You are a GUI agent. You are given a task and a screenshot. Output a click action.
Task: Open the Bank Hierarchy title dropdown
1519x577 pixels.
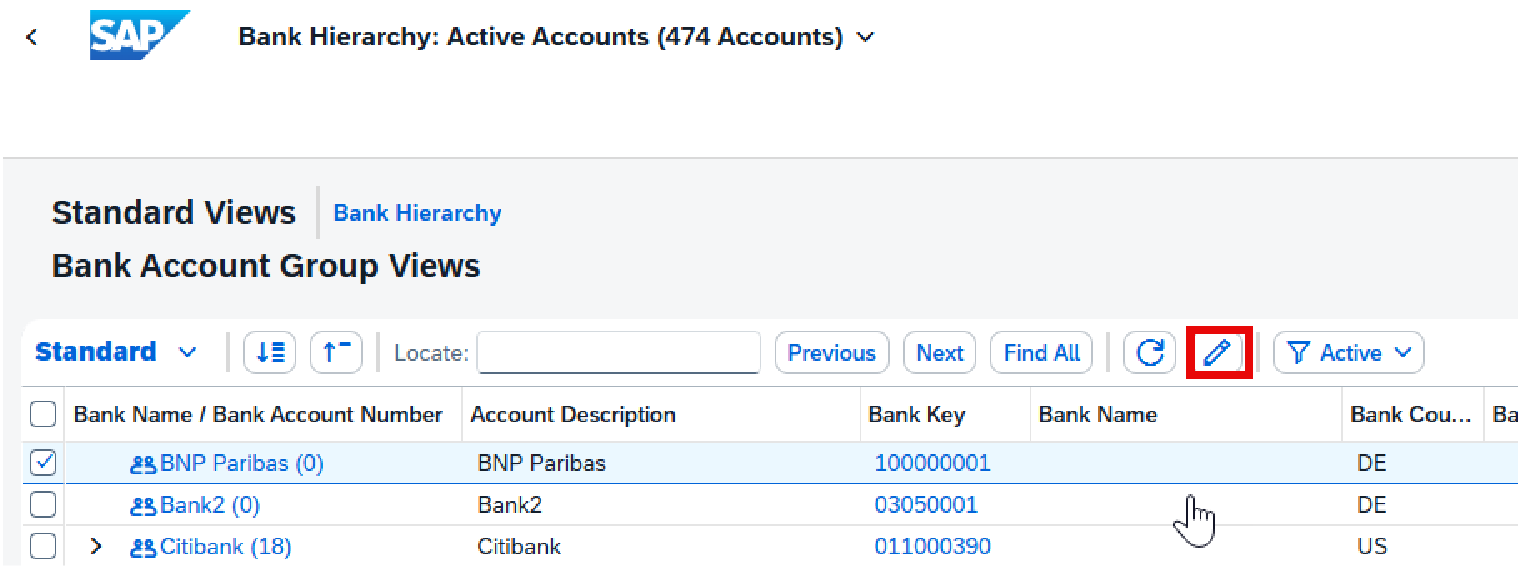coord(866,38)
